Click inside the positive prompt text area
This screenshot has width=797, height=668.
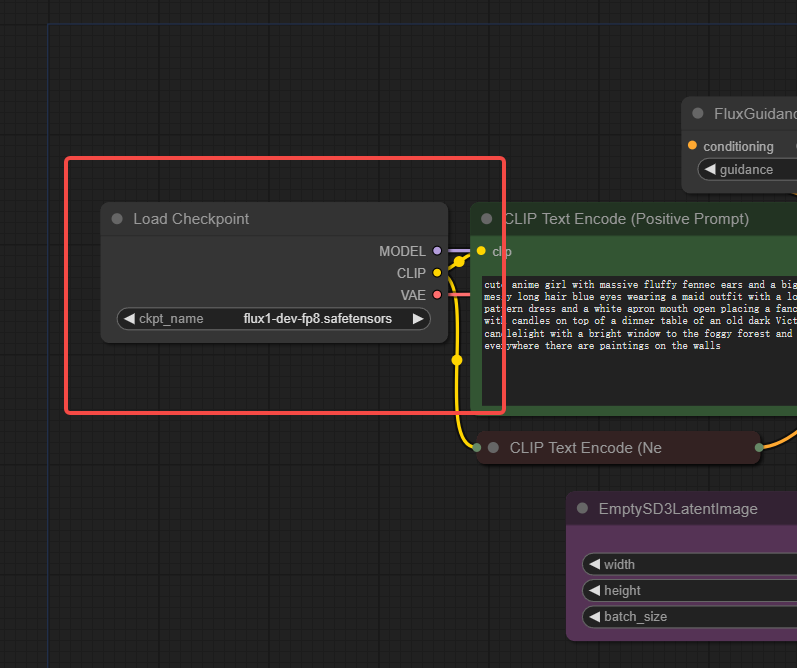click(x=639, y=341)
